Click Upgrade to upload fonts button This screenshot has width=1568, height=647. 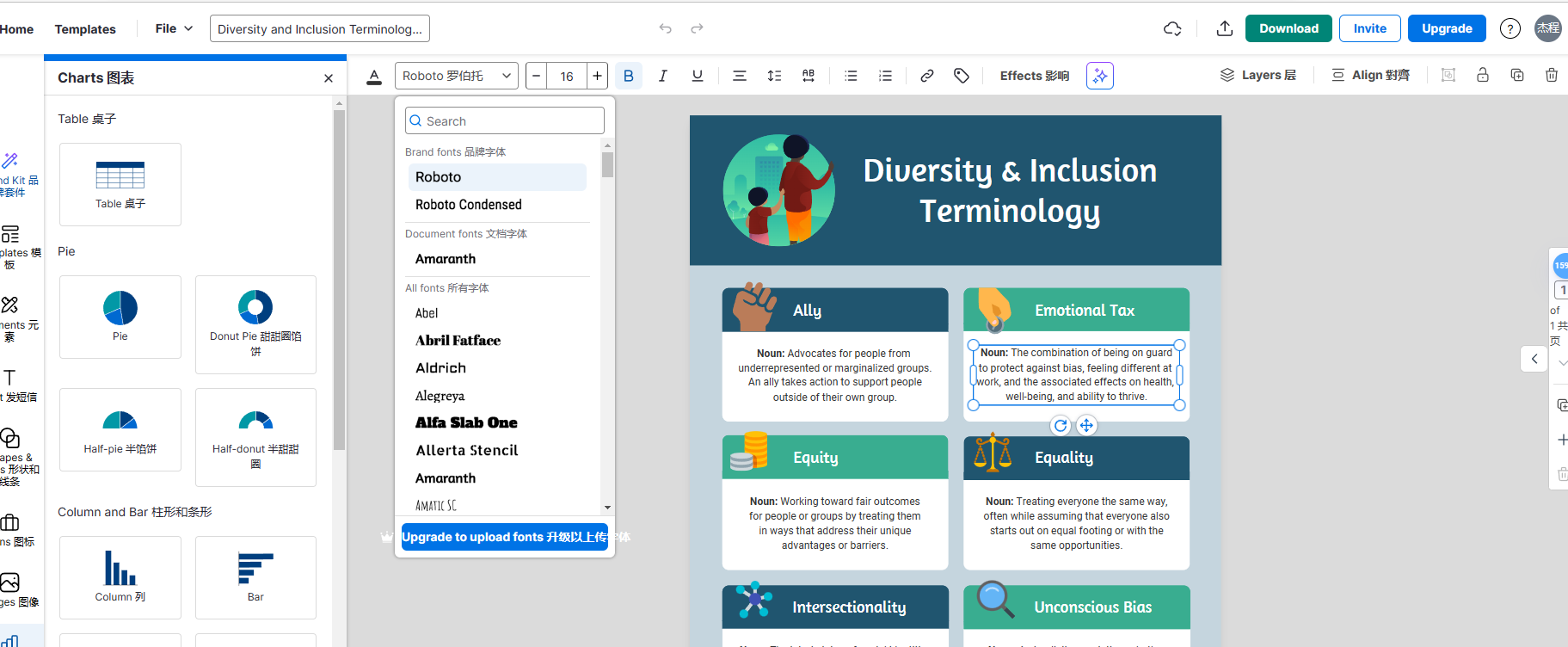[x=505, y=537]
